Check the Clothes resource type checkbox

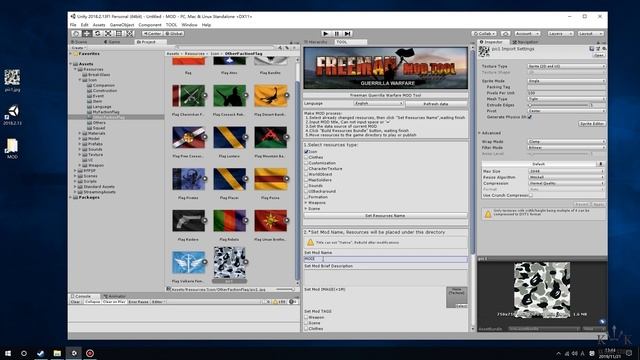[306, 157]
